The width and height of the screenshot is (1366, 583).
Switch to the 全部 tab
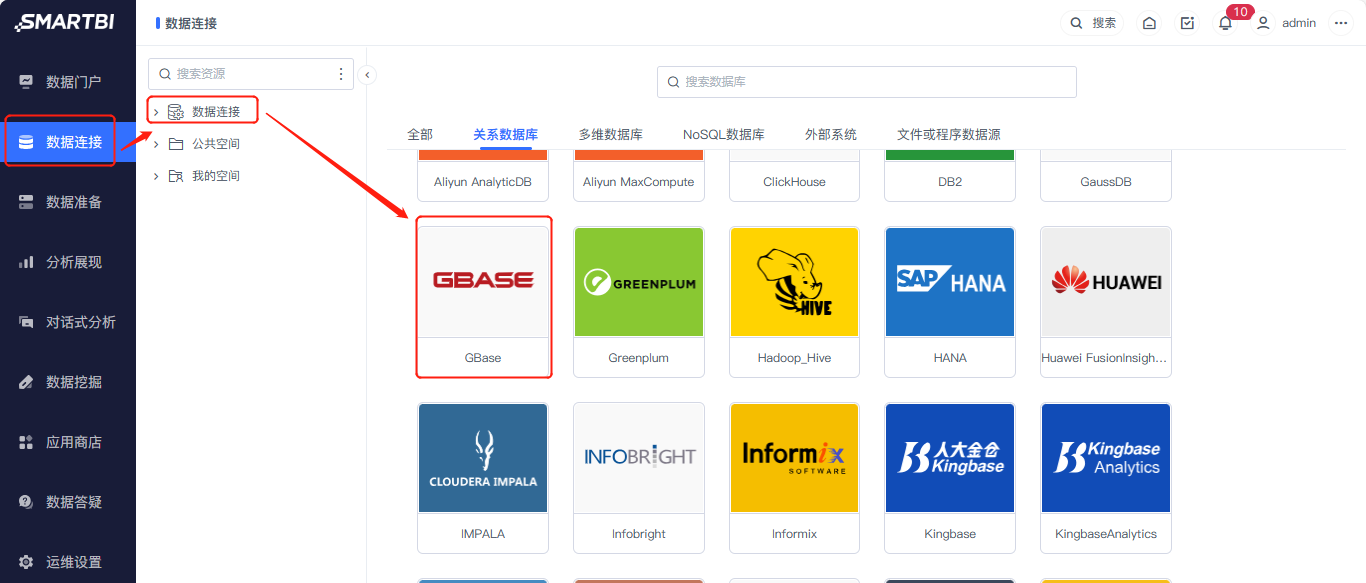click(x=420, y=134)
